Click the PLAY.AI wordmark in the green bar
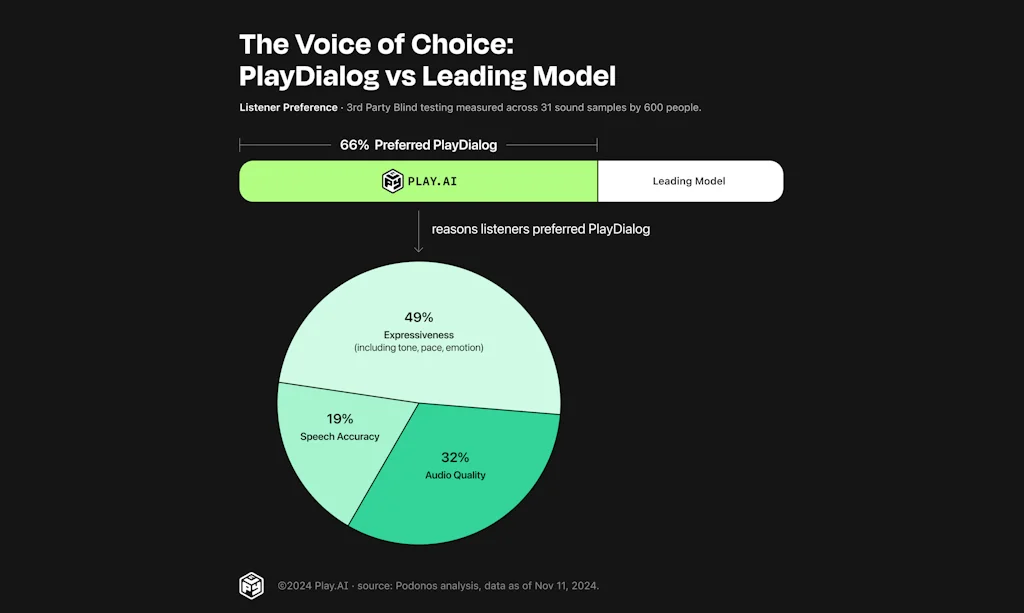Viewport: 1024px width, 613px height. coord(432,182)
